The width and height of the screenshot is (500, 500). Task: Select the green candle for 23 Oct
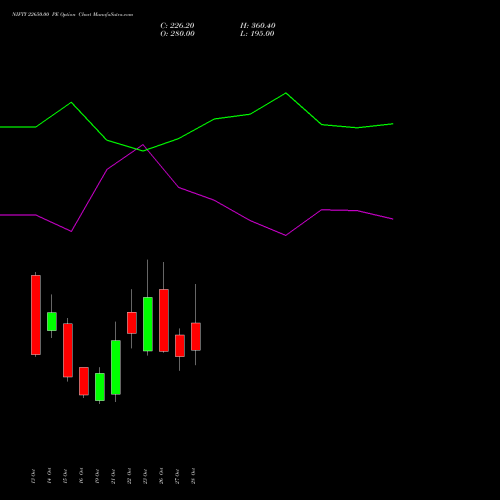click(148, 324)
